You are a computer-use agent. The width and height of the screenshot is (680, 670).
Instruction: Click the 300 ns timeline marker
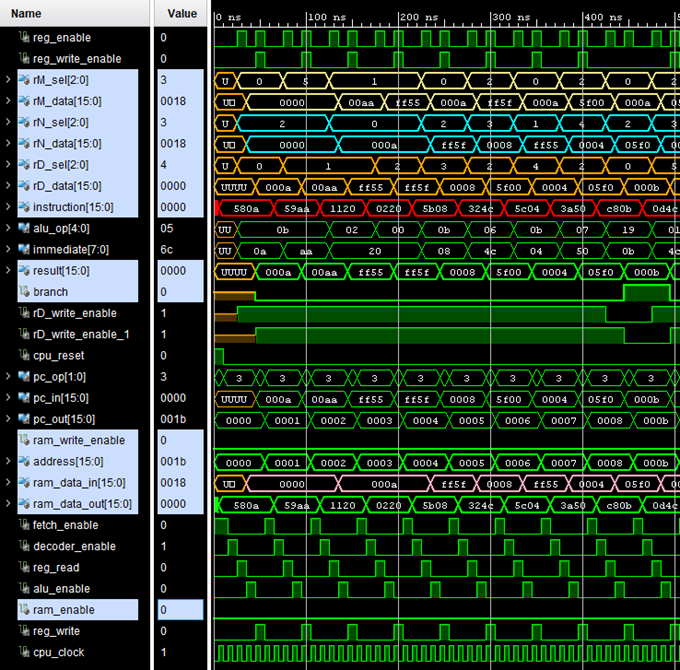pyautogui.click(x=511, y=17)
